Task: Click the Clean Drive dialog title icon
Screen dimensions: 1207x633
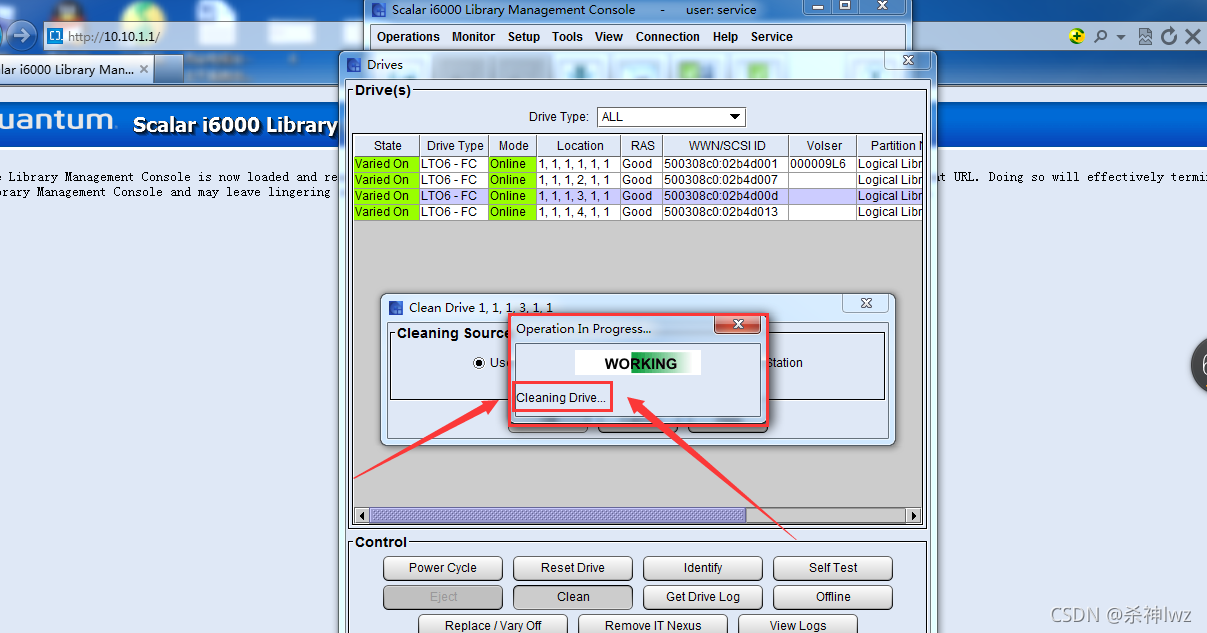Action: coord(396,308)
